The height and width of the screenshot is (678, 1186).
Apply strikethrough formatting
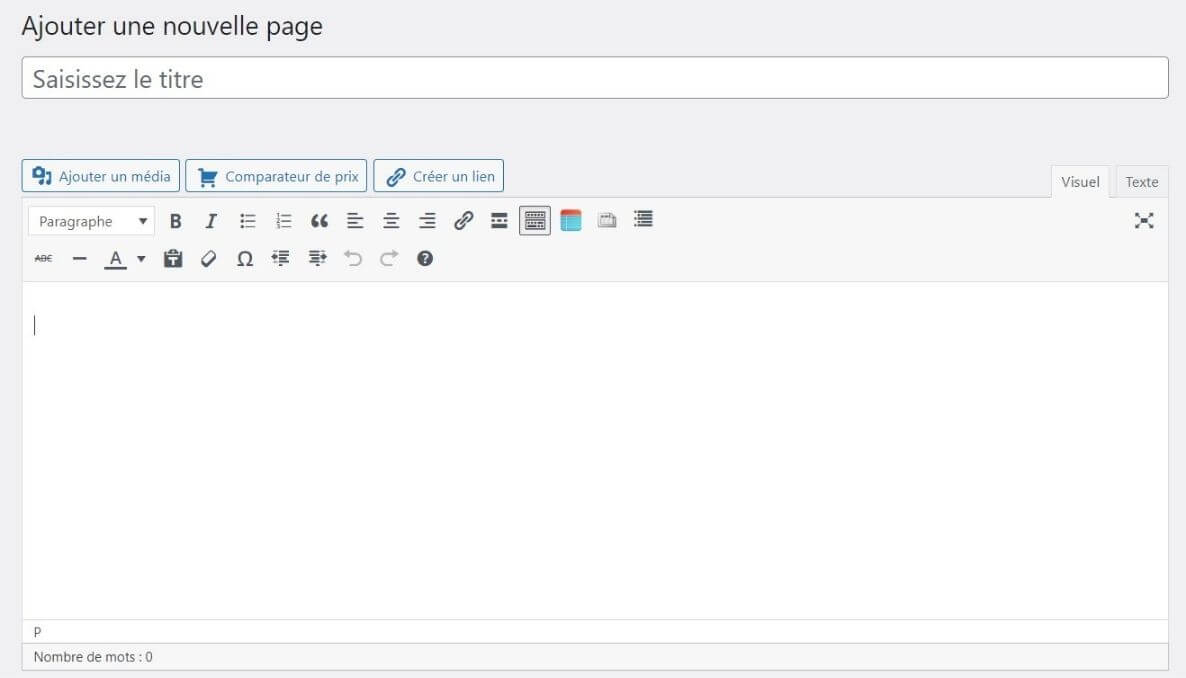coord(43,259)
